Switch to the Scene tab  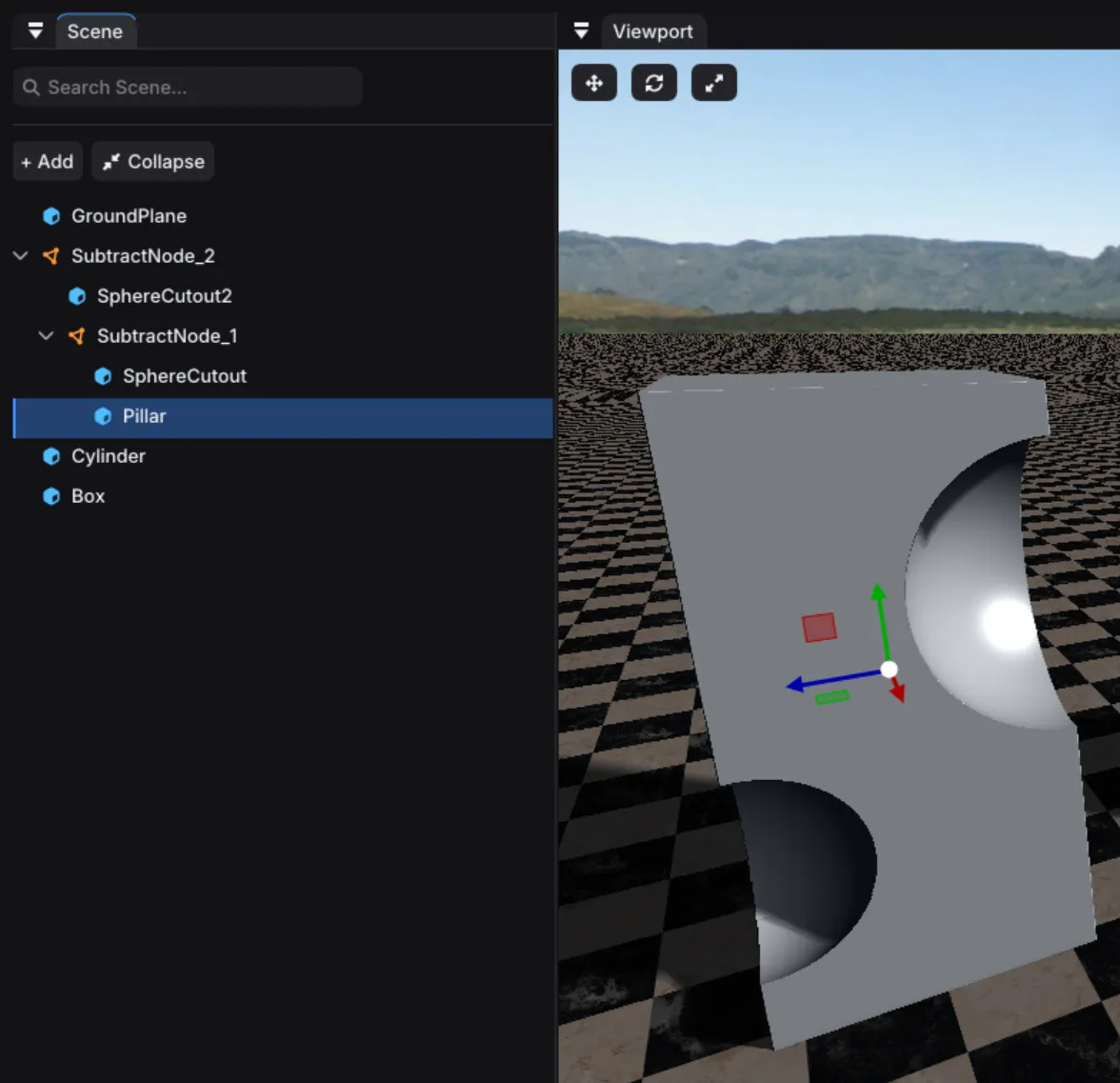pos(95,31)
